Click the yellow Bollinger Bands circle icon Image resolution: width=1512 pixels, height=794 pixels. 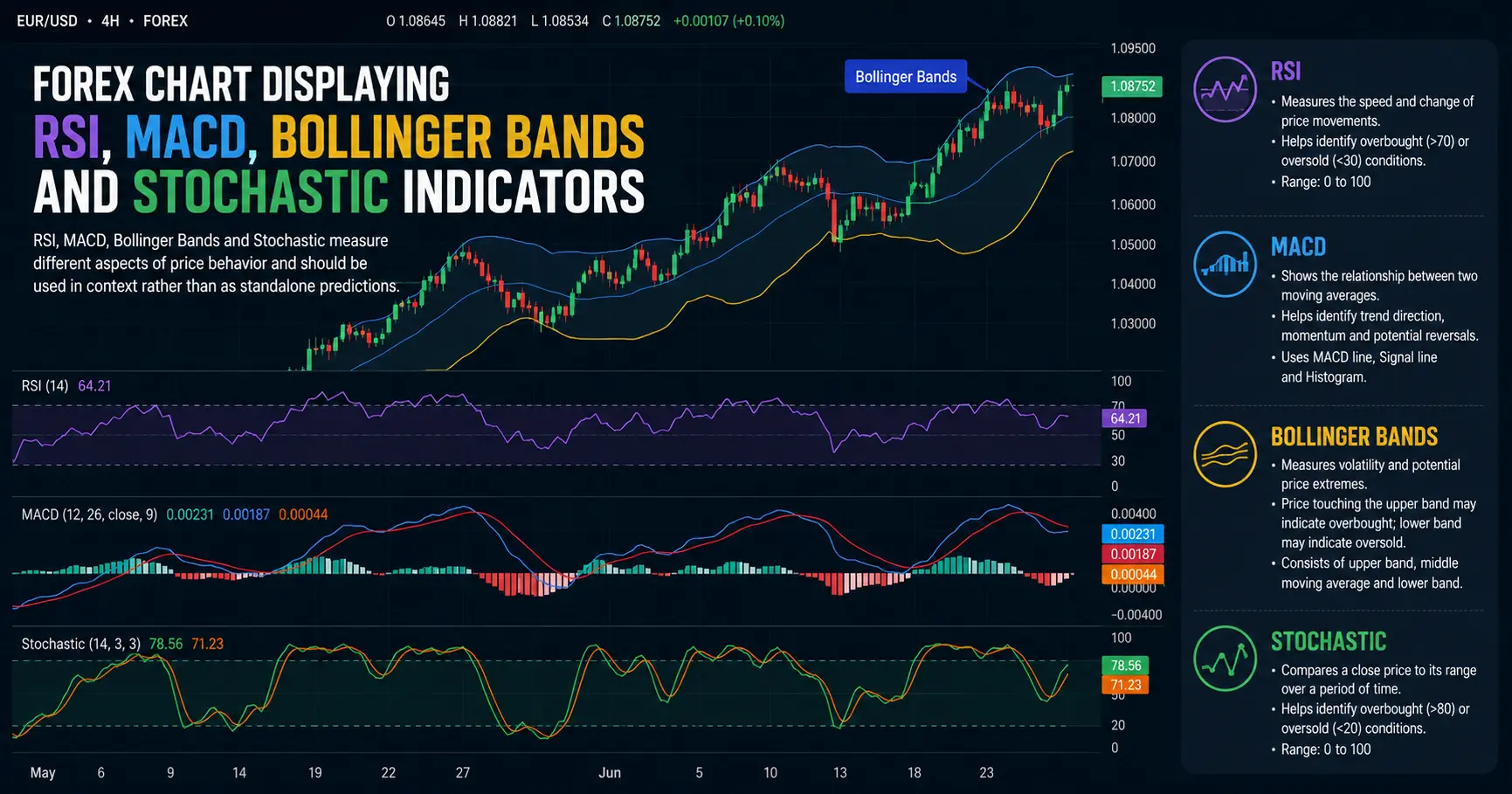point(1225,454)
